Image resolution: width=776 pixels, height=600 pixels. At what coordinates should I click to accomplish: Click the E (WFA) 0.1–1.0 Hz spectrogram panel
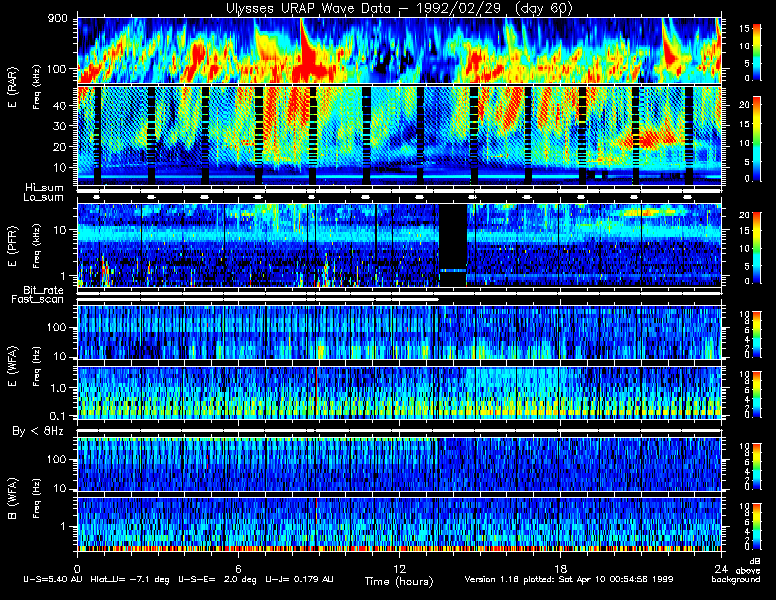[399, 393]
